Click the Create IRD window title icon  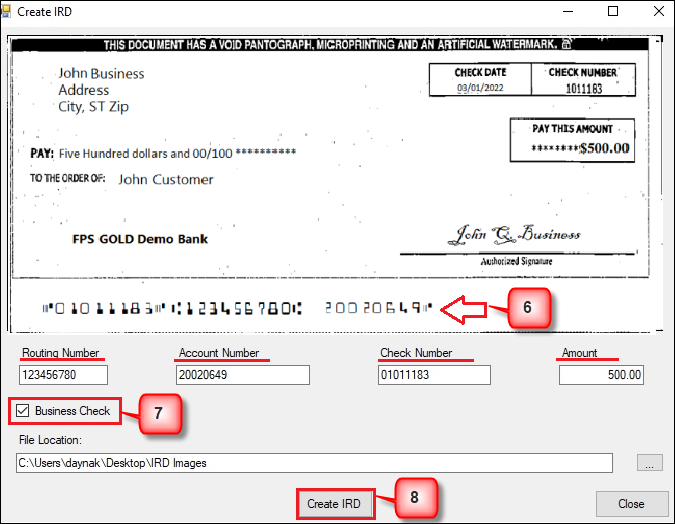(6, 12)
